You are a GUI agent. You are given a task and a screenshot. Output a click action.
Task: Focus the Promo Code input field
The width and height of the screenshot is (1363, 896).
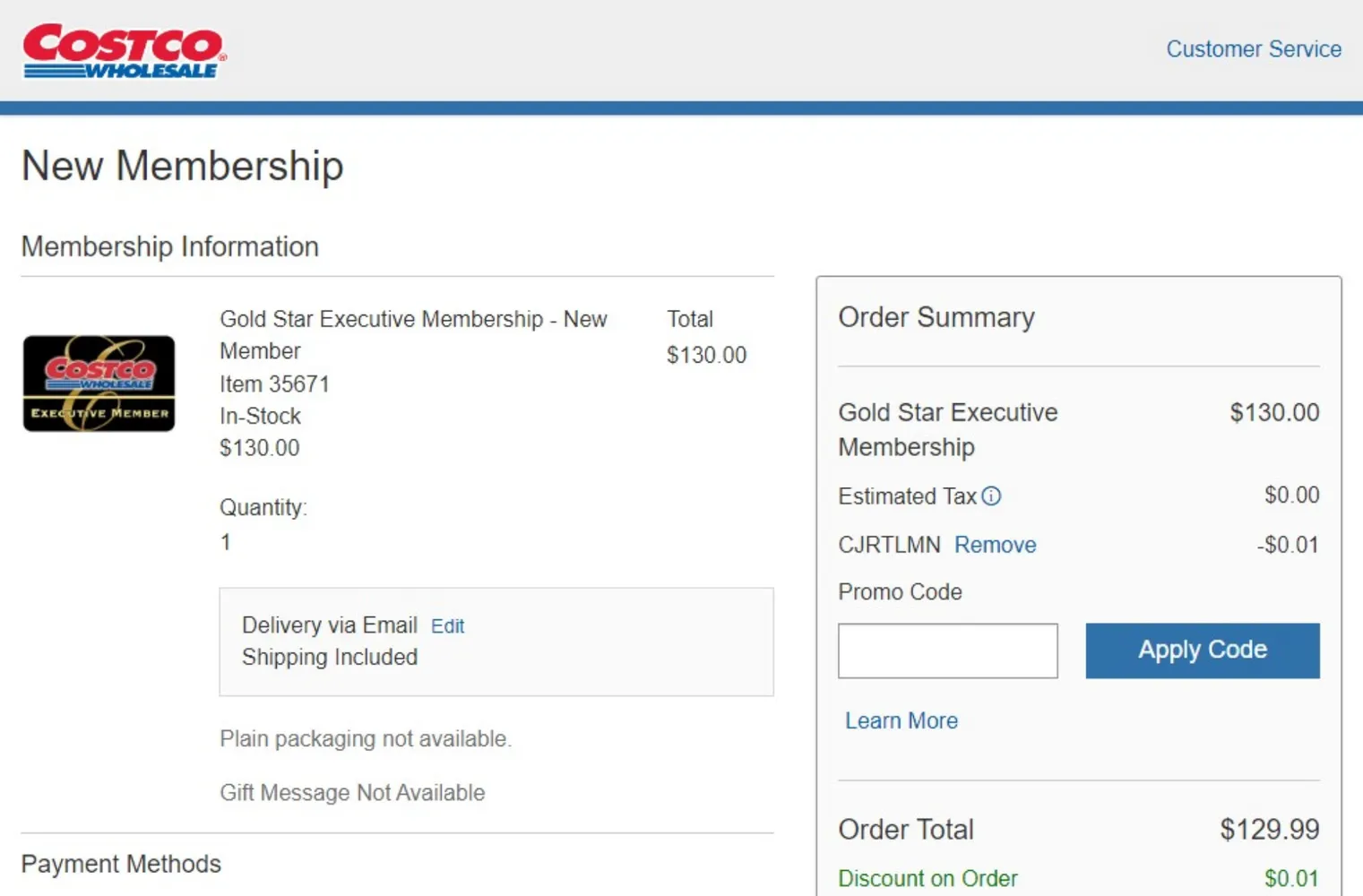948,650
